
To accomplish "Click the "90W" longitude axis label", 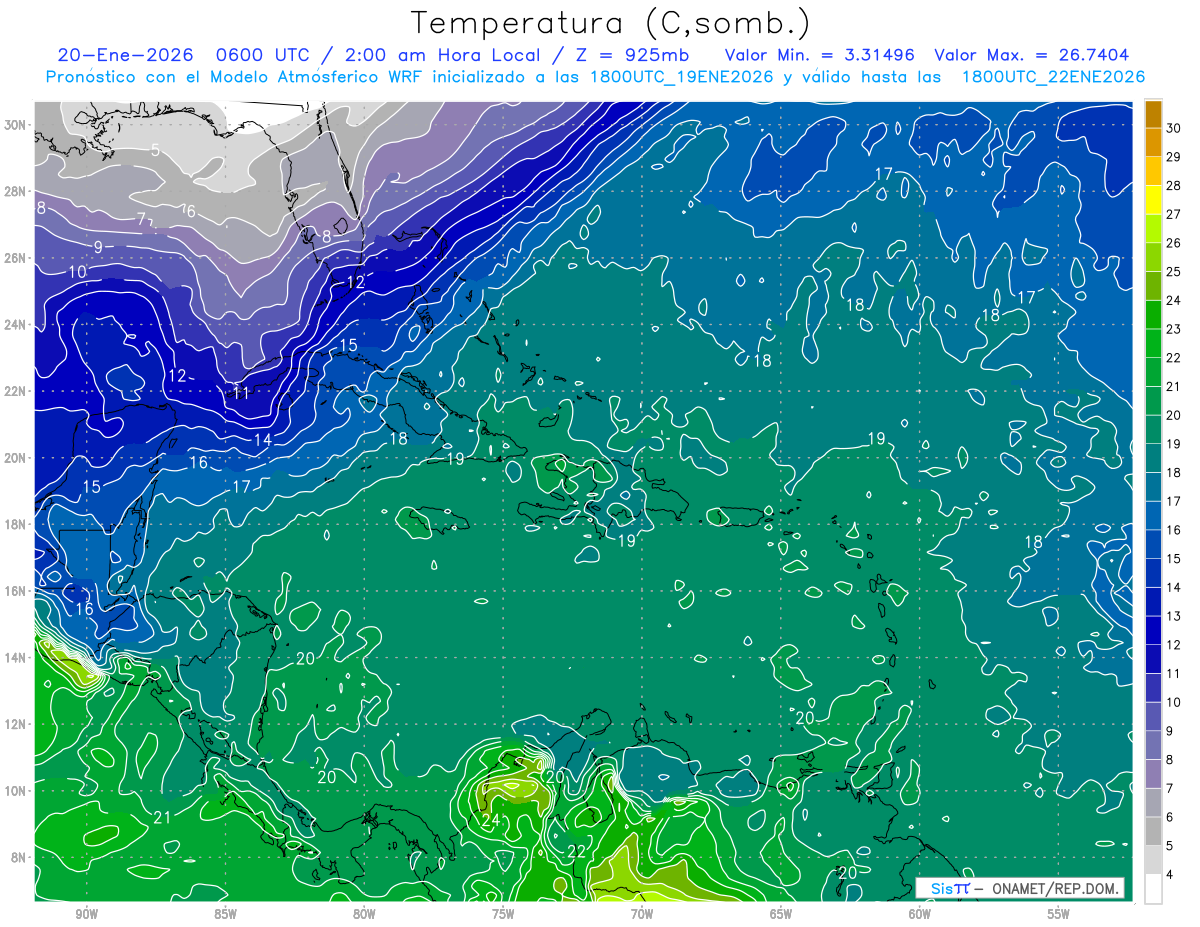I will pos(86,914).
